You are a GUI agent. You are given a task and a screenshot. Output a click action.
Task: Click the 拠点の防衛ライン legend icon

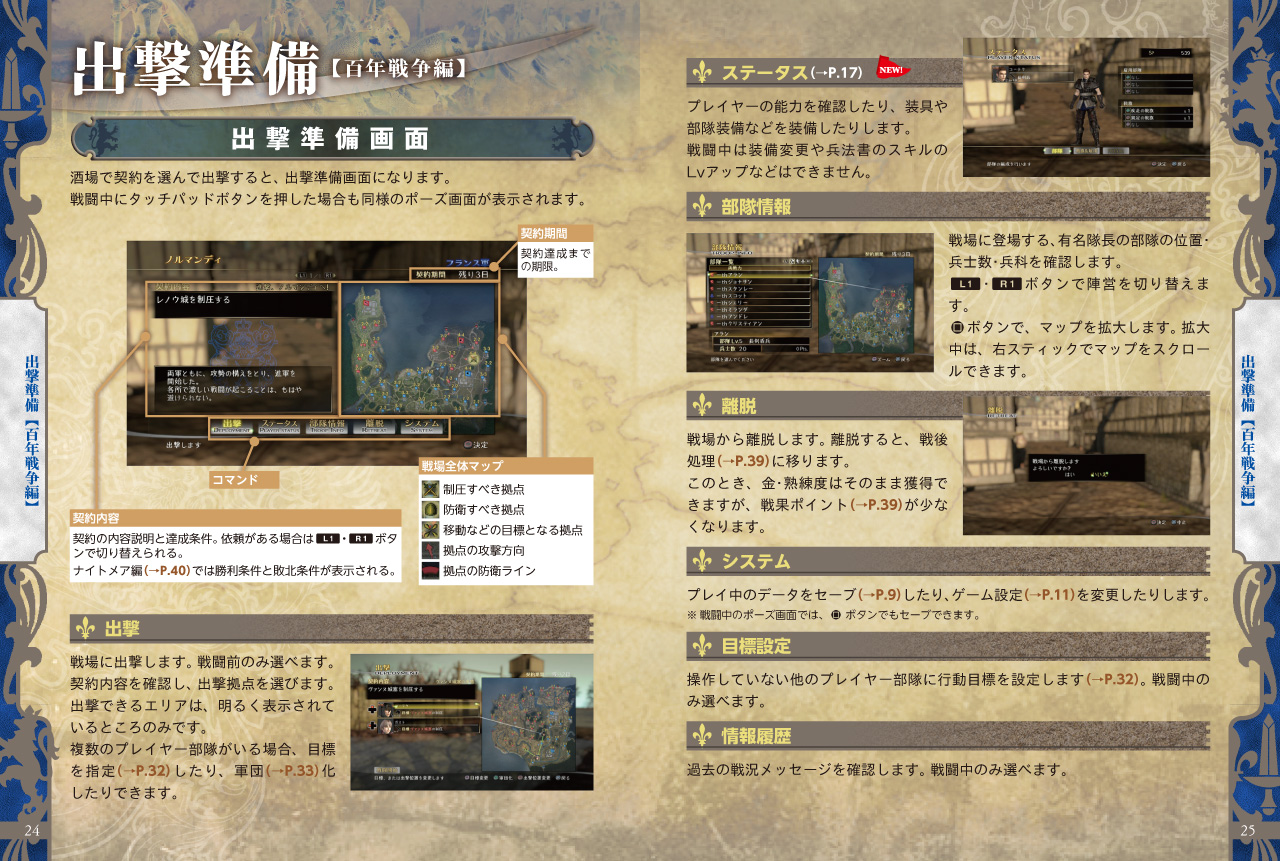(x=430, y=571)
